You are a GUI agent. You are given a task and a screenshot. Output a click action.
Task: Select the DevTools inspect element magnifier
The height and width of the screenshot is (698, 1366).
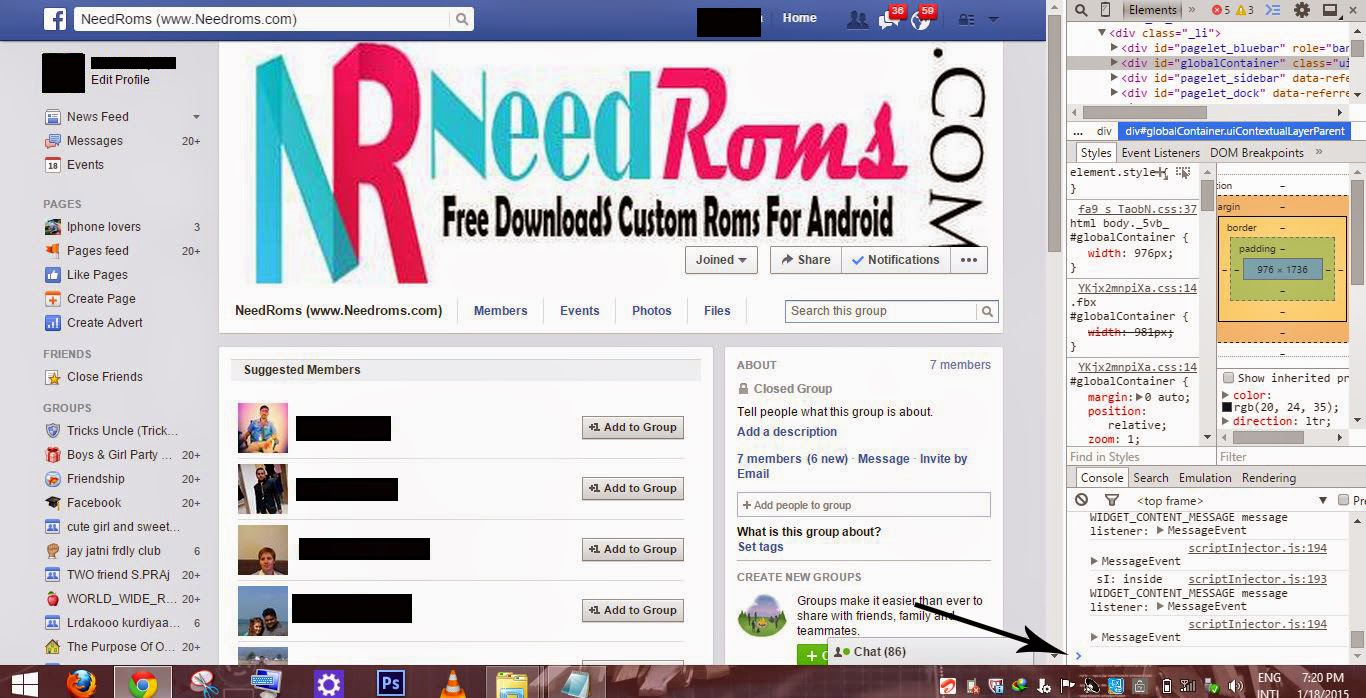[1080, 10]
